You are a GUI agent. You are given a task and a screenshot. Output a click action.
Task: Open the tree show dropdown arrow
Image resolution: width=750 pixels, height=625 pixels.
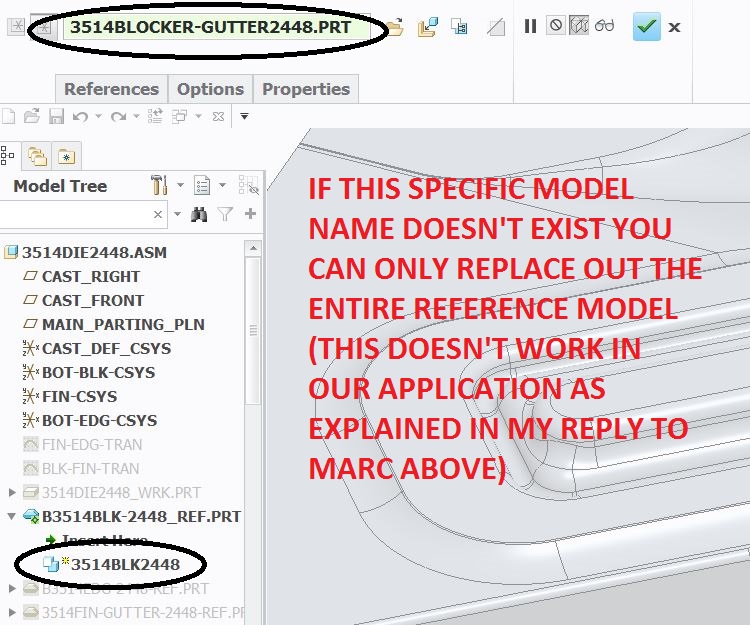(222, 185)
